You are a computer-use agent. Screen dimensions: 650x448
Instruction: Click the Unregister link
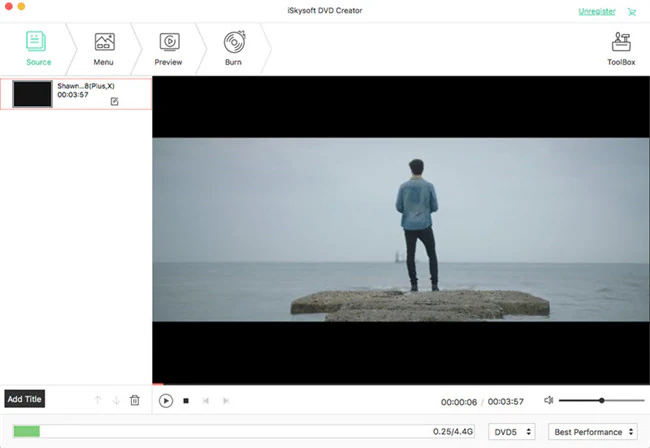tap(597, 12)
